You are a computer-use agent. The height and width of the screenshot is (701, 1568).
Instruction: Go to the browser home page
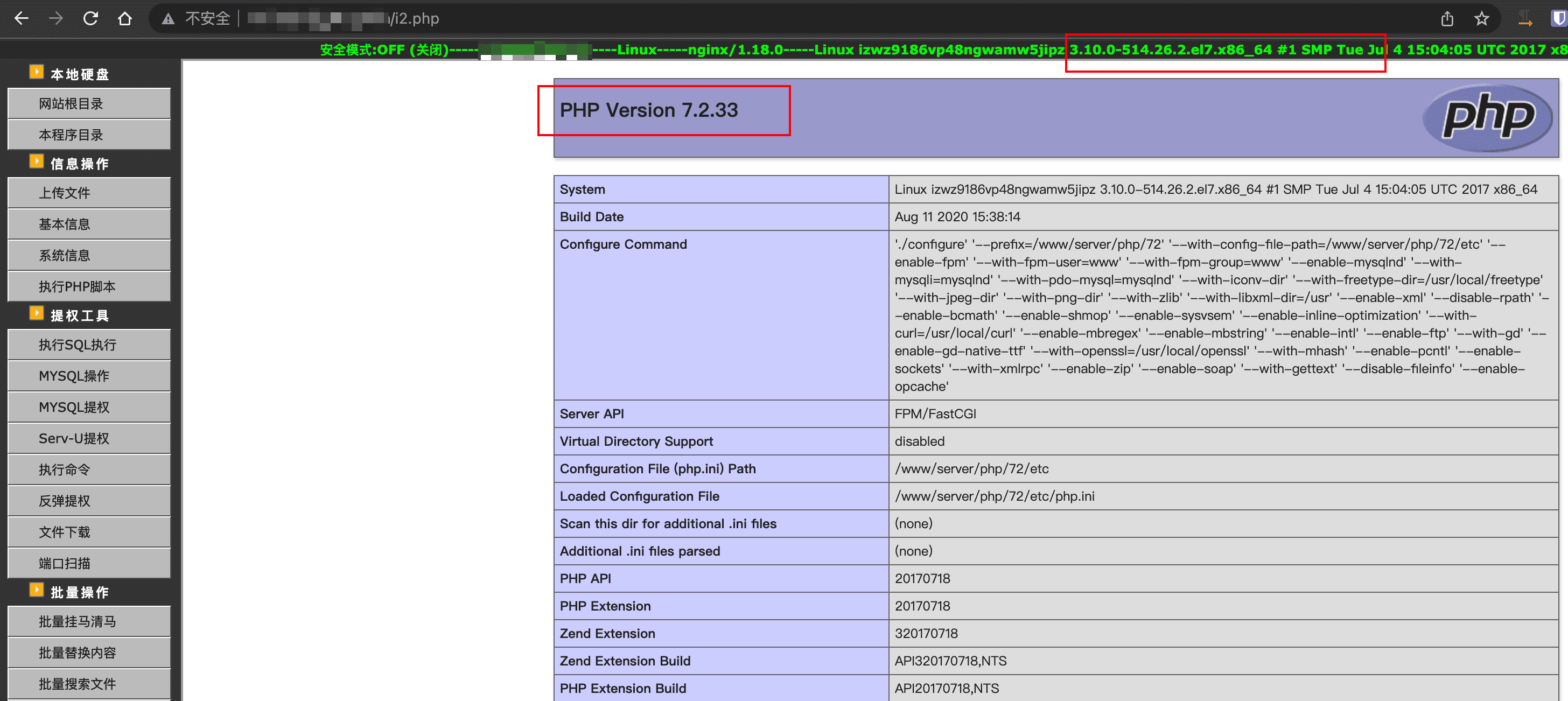125,18
